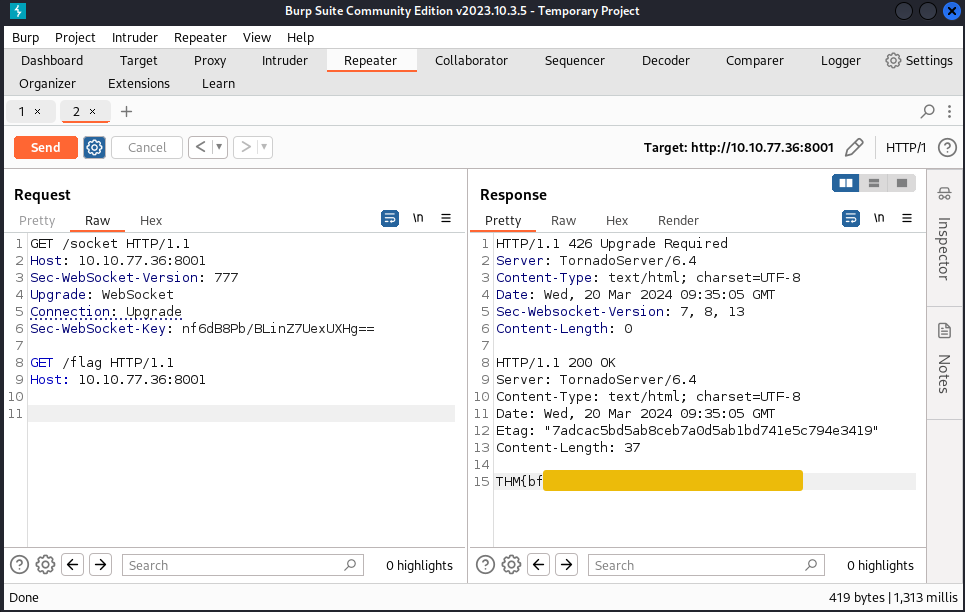
Task: Go to next response search match
Action: click(x=566, y=565)
